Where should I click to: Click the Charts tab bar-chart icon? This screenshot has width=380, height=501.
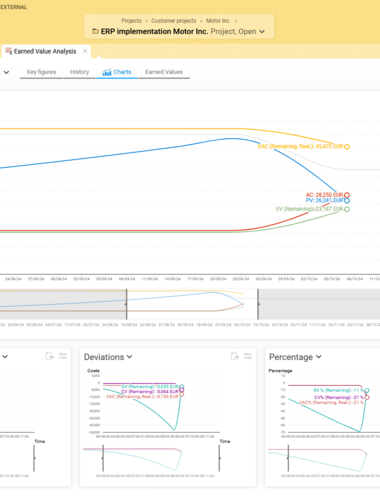point(107,72)
